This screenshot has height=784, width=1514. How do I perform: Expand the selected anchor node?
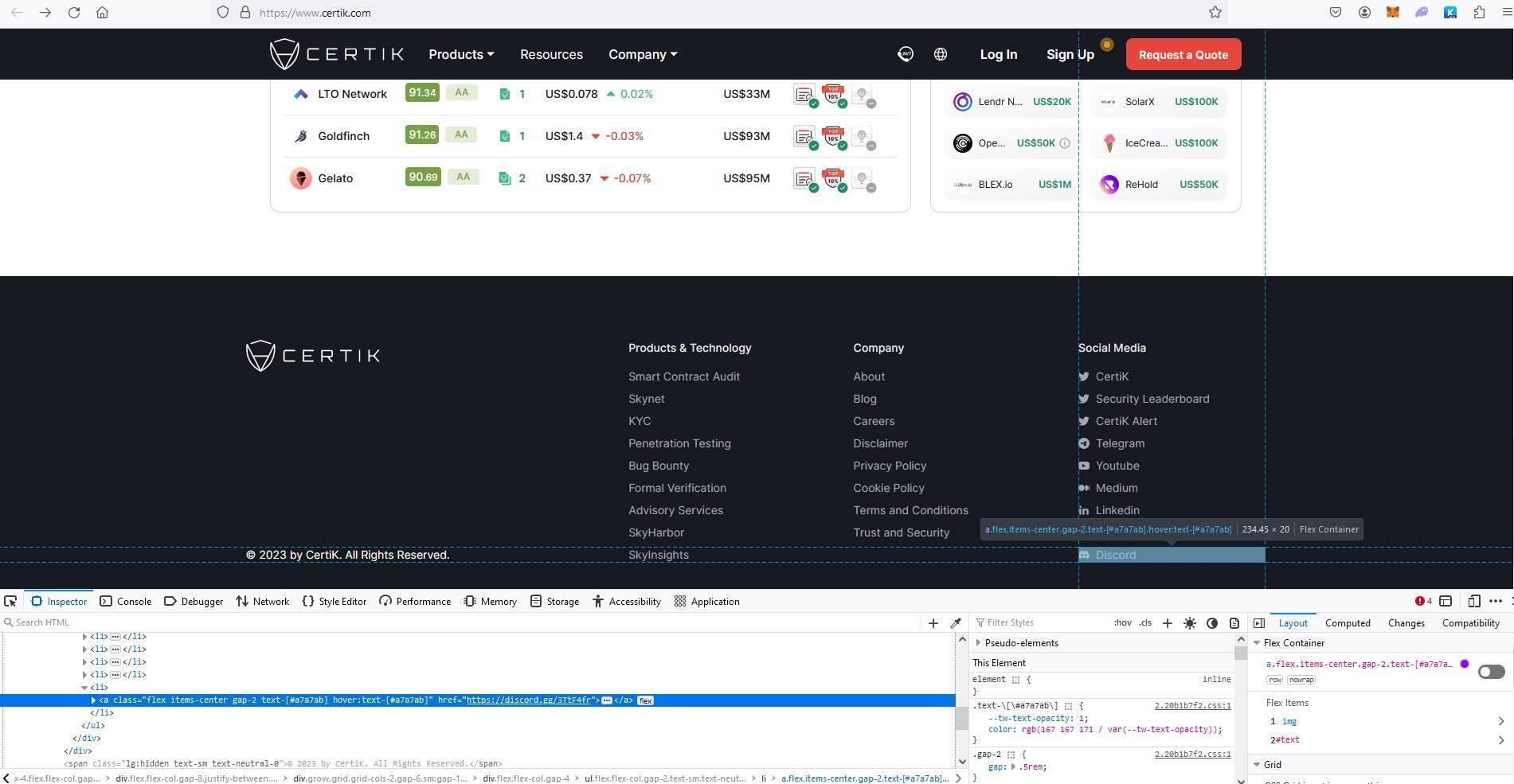(93, 700)
